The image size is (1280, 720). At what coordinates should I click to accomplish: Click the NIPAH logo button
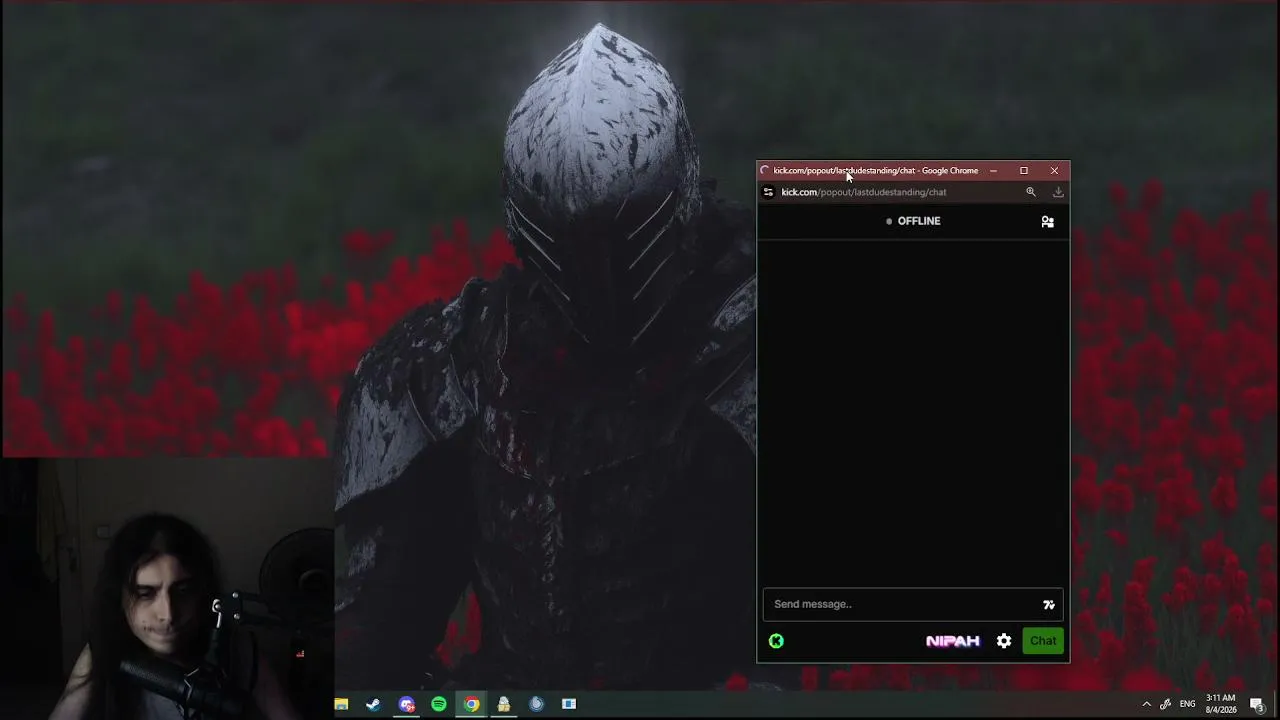click(953, 641)
